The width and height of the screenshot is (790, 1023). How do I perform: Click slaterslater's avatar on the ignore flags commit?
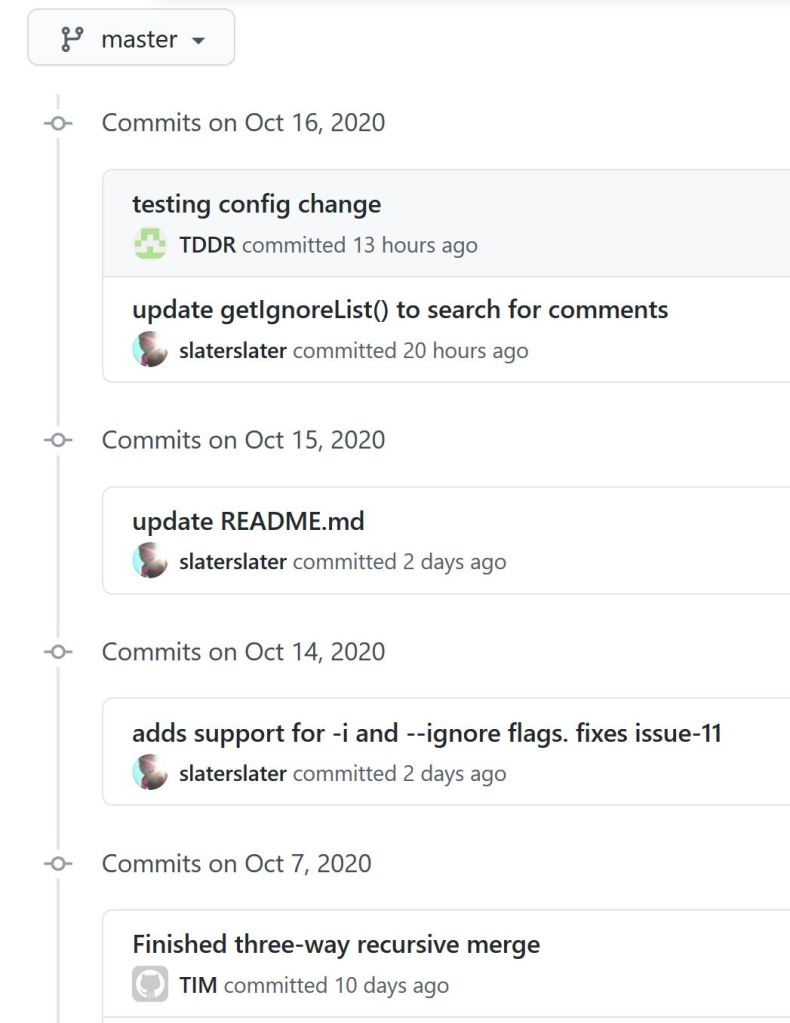tap(150, 773)
